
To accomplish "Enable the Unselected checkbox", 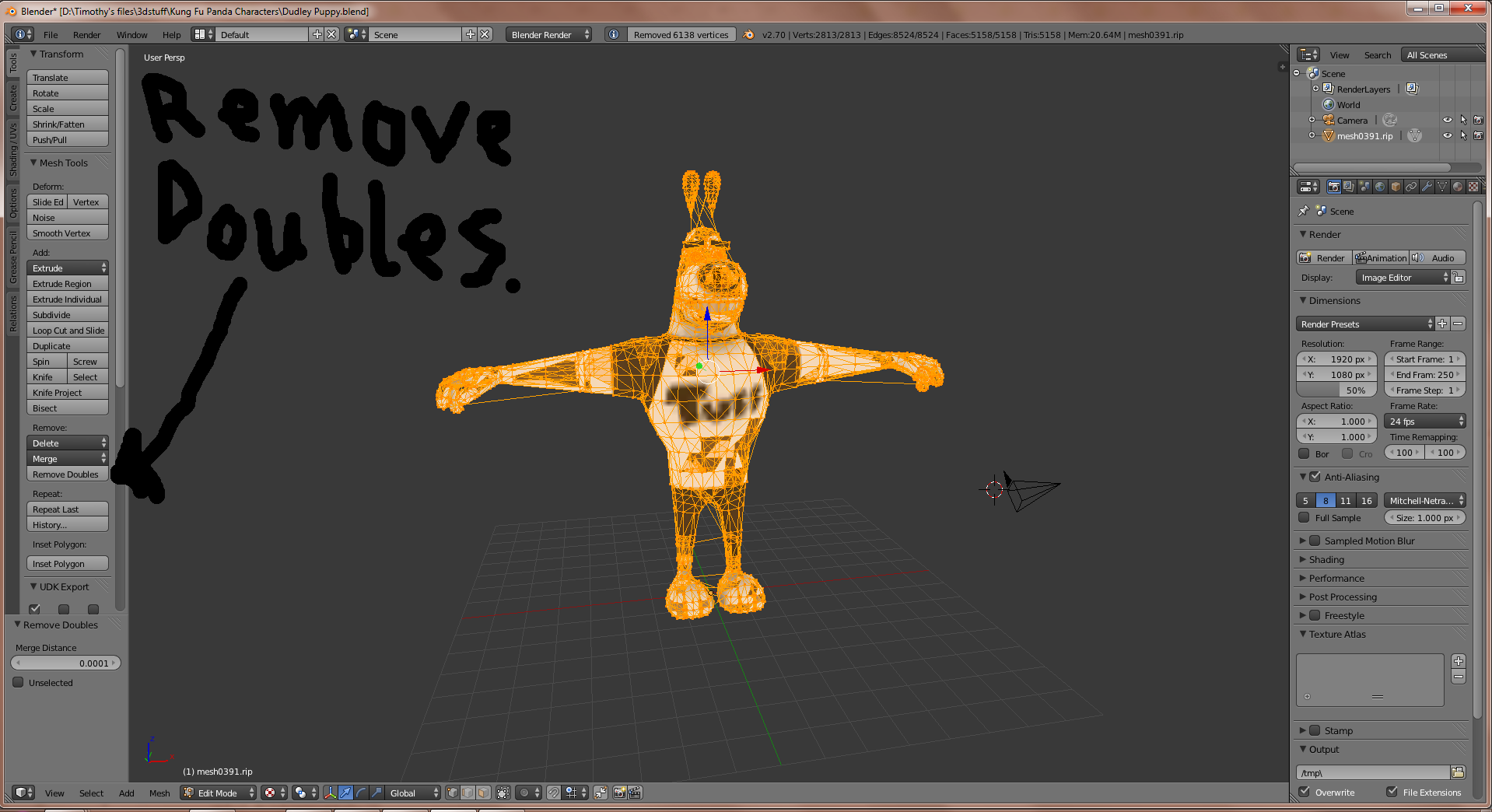I will pos(18,682).
